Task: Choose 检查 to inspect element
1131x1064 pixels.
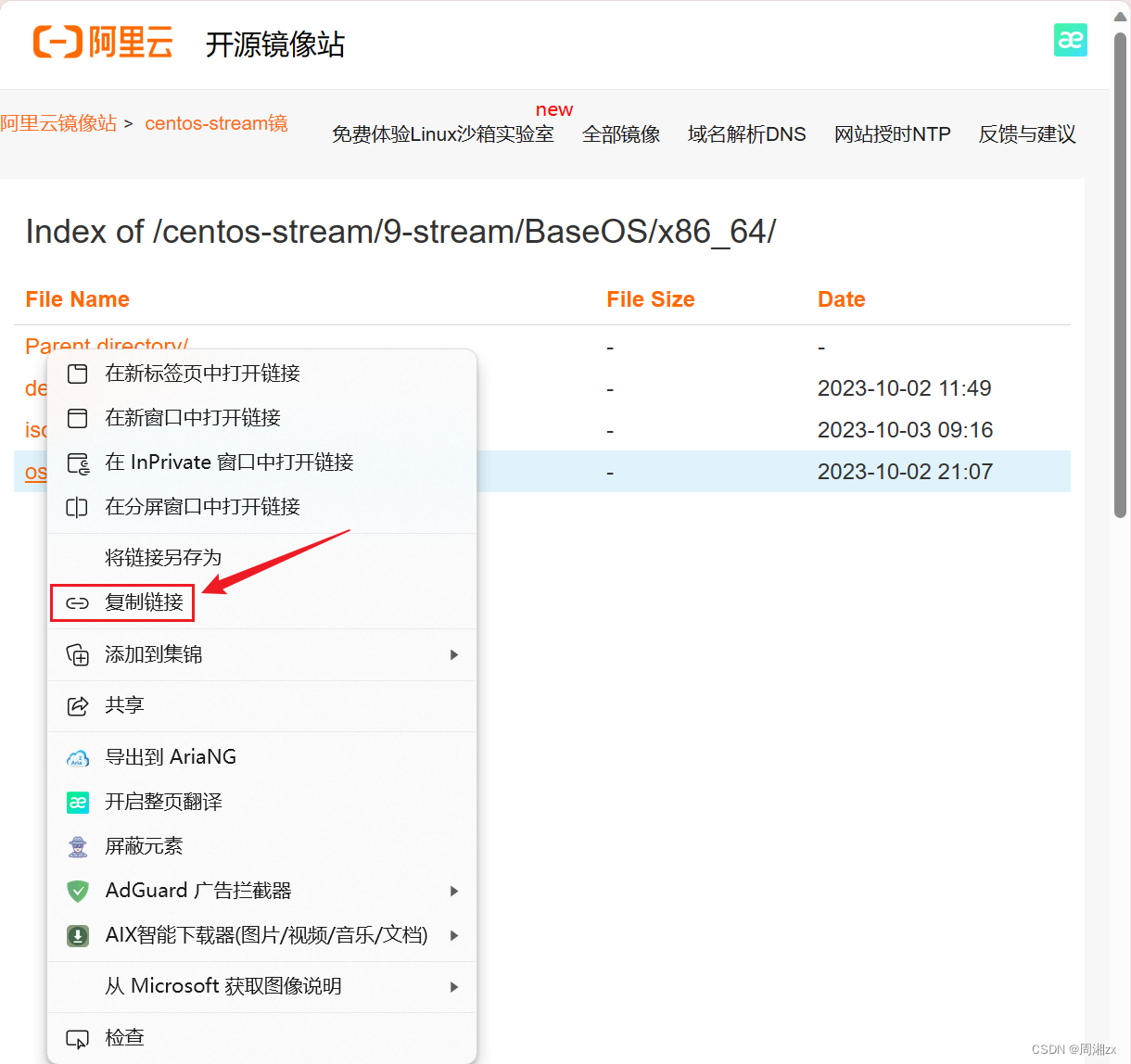Action: tap(261, 1038)
